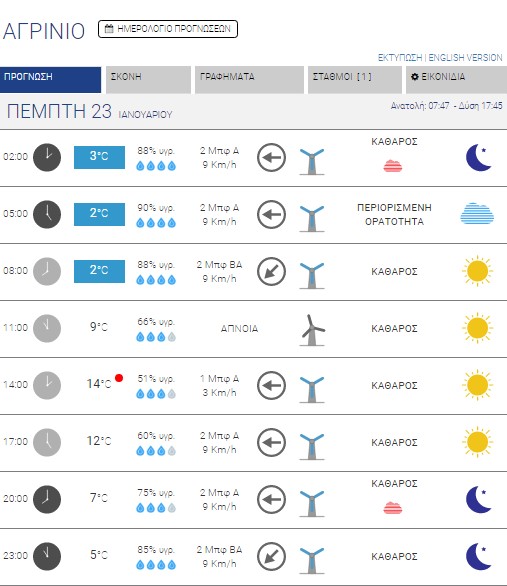Open the ΕΙΚΟΝΙΔΙΑ settings tab
Viewport: 507px width, 586px height.
pos(456,80)
